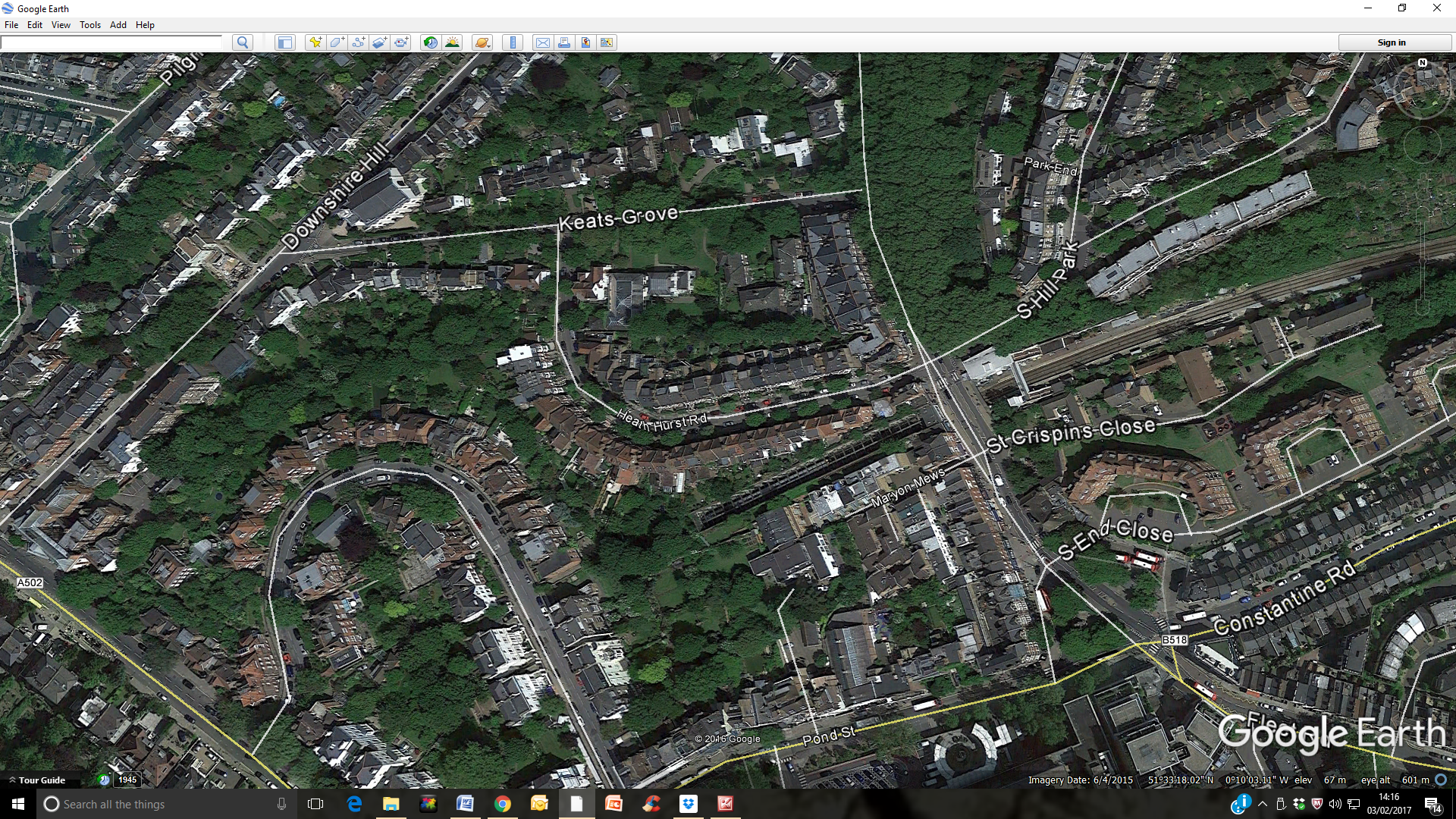Screen dimensions: 1456x819
Task: Add a path from the toolbar
Action: click(x=359, y=42)
